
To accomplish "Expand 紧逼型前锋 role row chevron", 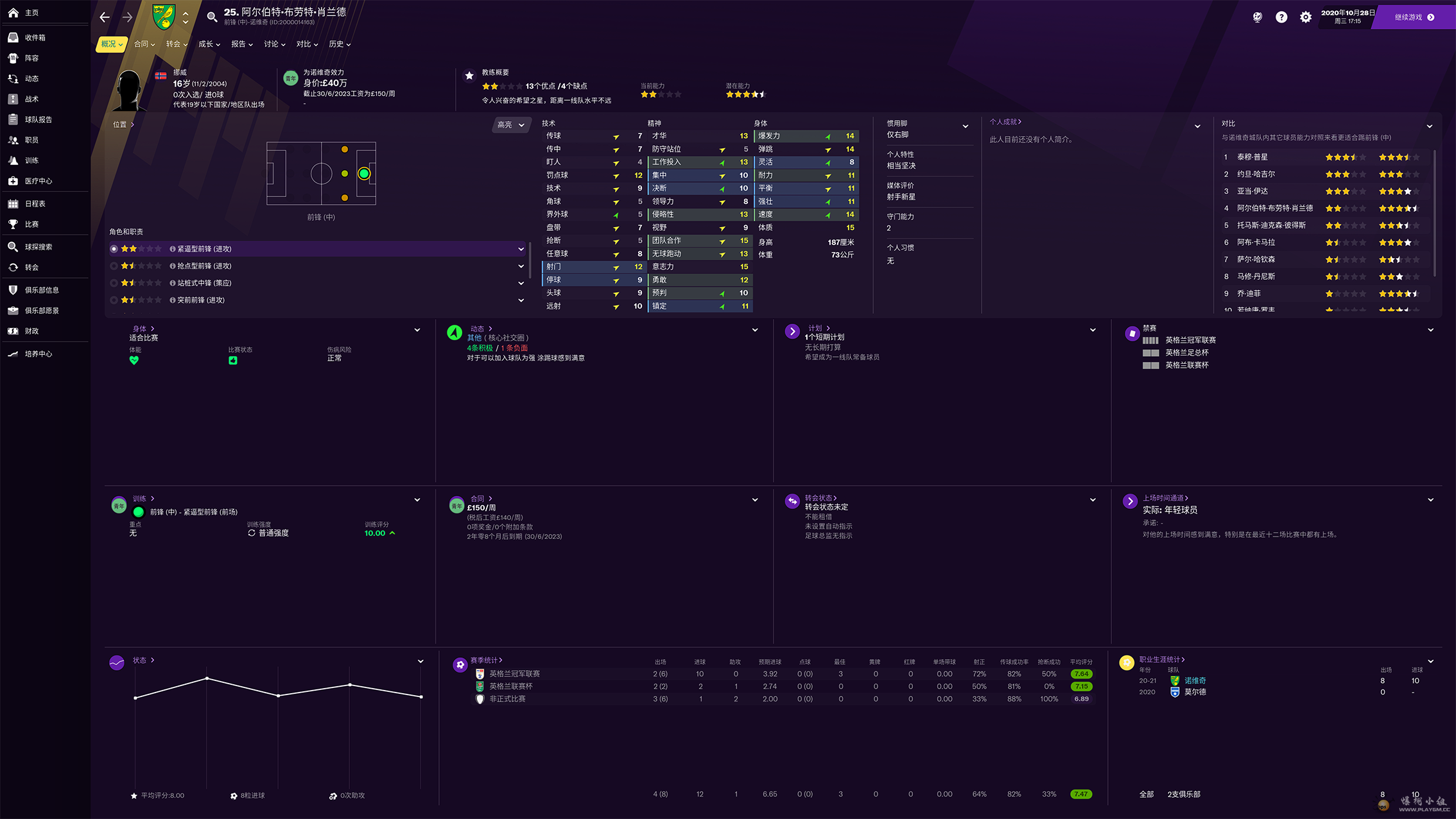I will [x=521, y=249].
